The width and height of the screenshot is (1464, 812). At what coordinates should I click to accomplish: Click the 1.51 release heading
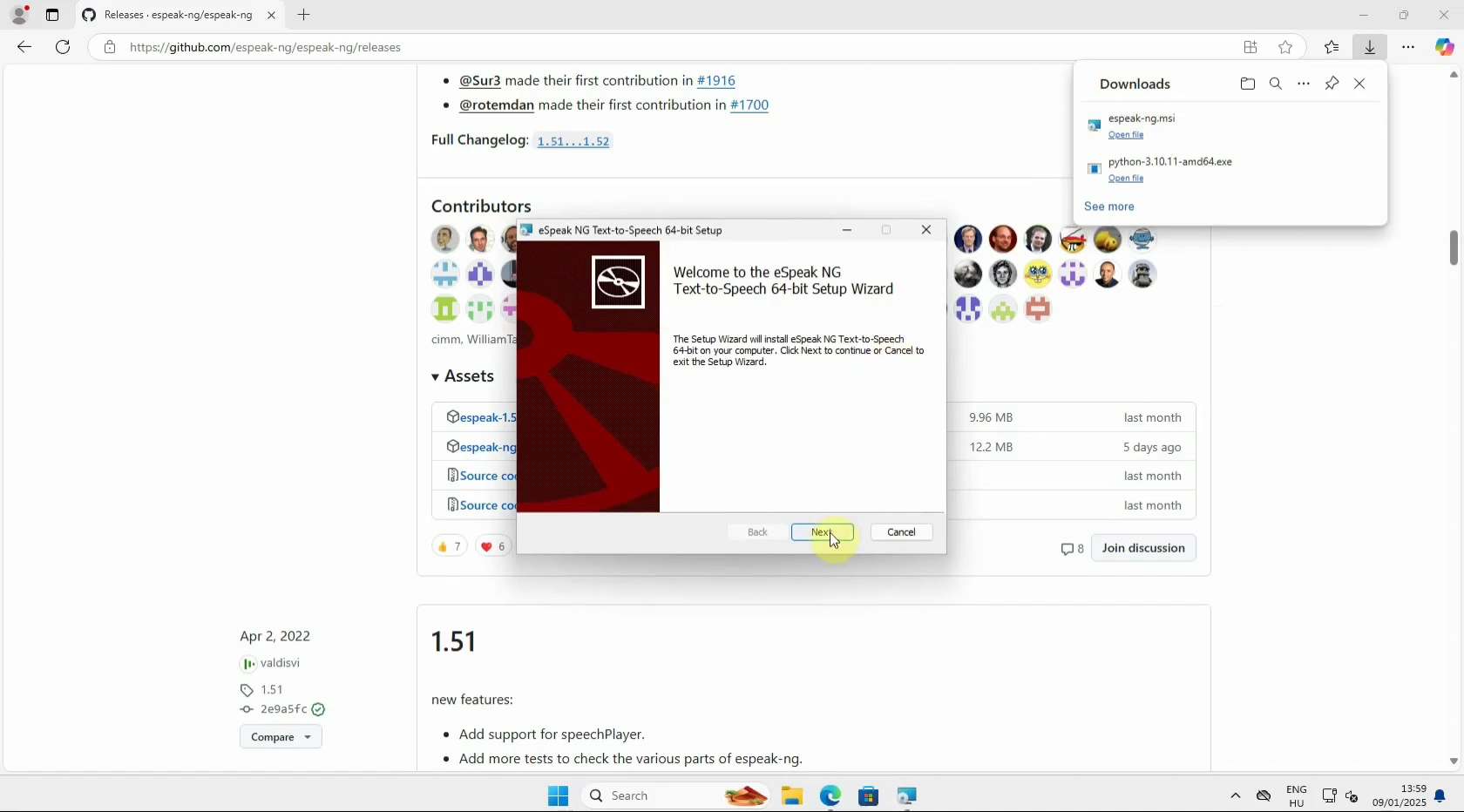click(x=454, y=641)
